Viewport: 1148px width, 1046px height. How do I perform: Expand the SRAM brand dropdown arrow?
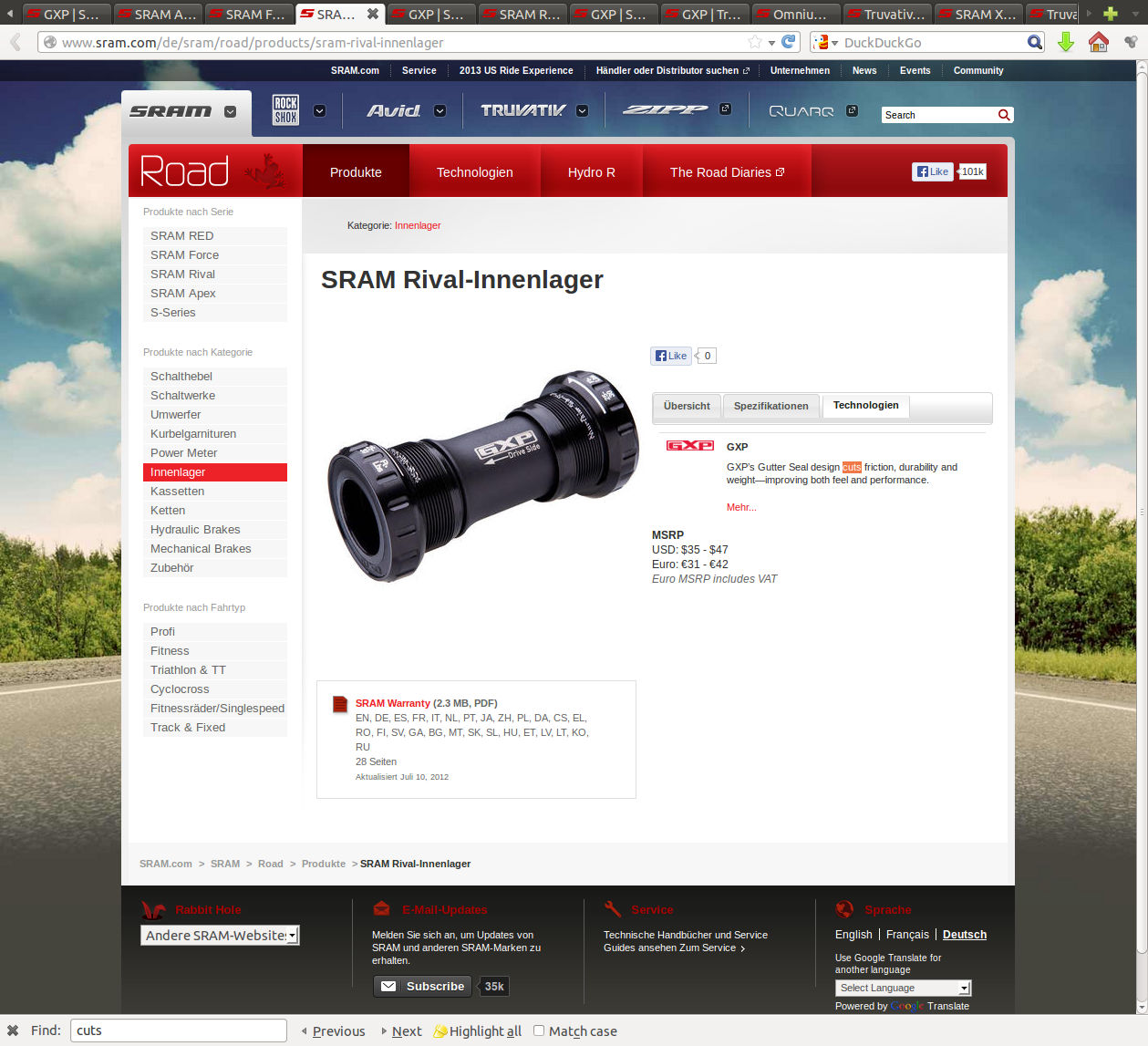coord(230,111)
